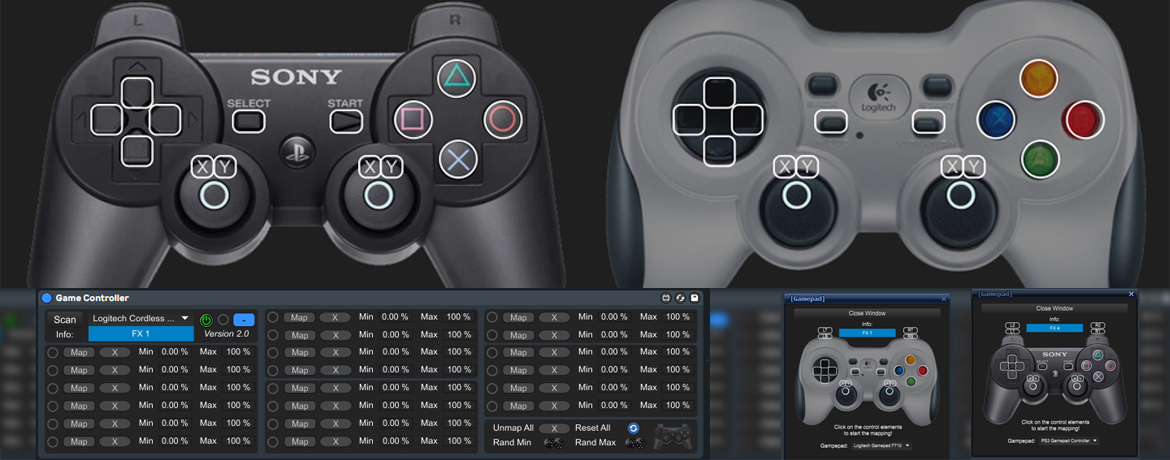The width and height of the screenshot is (1170, 460).
Task: Click the red button on the large Logitech gamepad
Action: click(x=1082, y=119)
